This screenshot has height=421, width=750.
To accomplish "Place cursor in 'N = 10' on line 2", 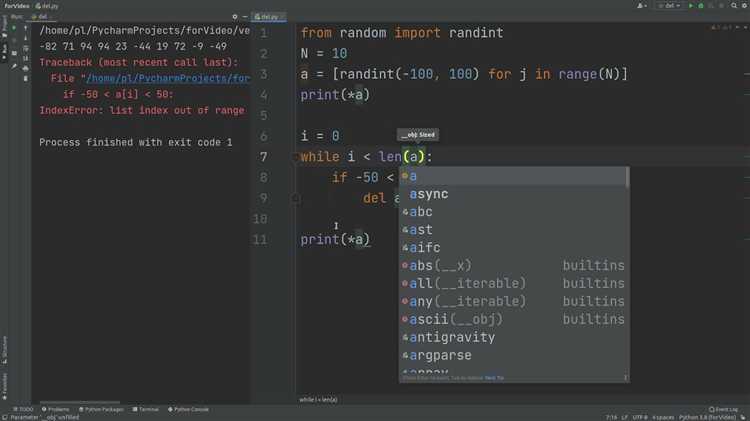I will 324,54.
